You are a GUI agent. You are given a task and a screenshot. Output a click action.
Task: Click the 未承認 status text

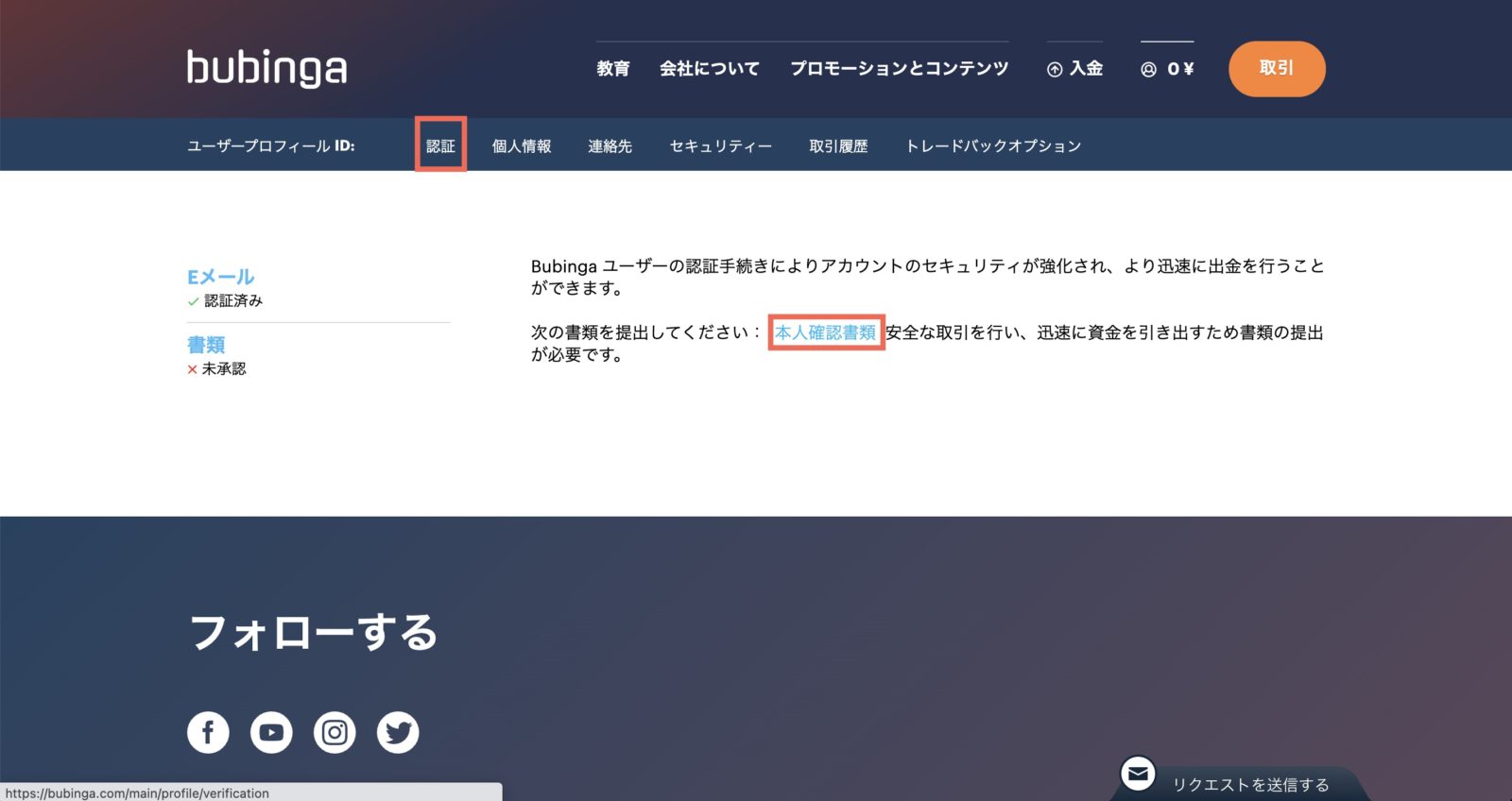(x=224, y=368)
